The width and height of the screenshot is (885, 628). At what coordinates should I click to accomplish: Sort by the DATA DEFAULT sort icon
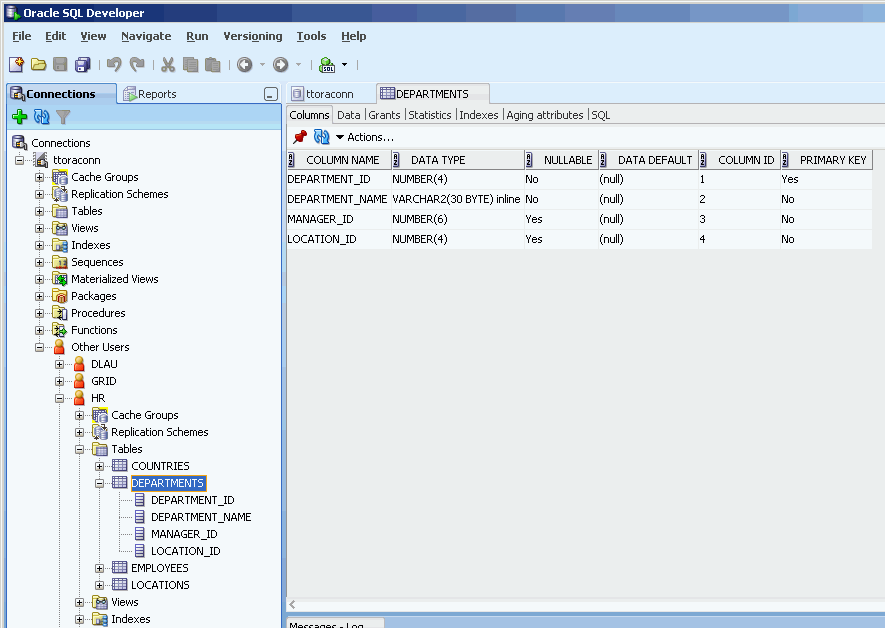pos(603,160)
